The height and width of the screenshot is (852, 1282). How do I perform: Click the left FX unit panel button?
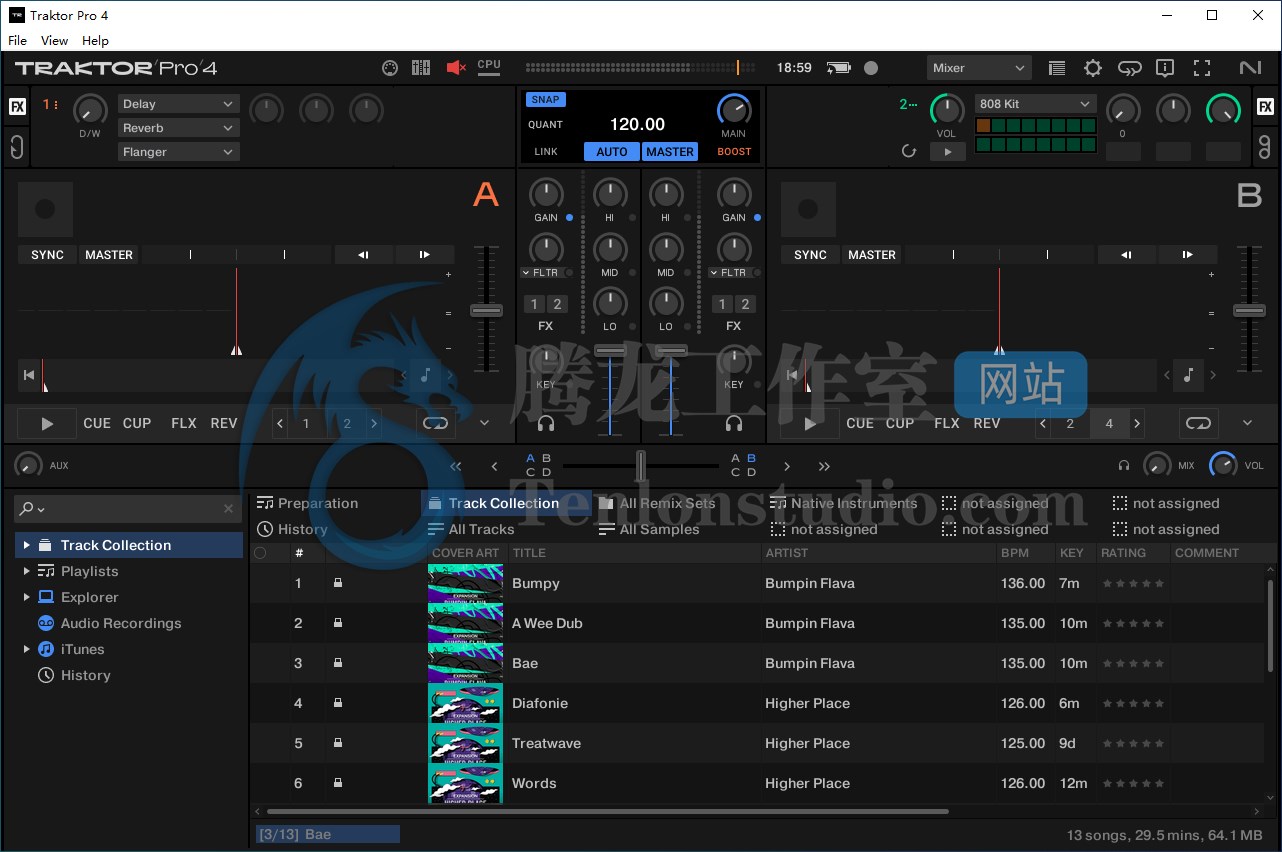coord(17,107)
